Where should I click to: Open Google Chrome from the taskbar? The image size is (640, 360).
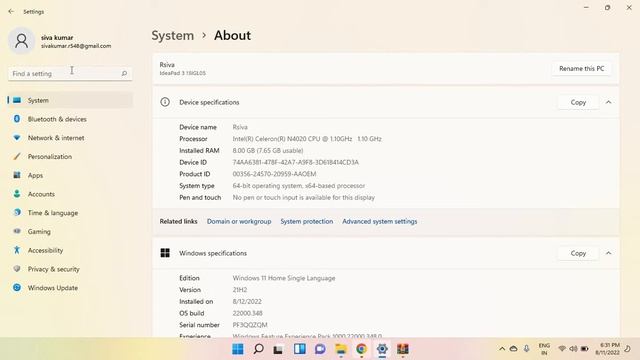tap(361, 349)
